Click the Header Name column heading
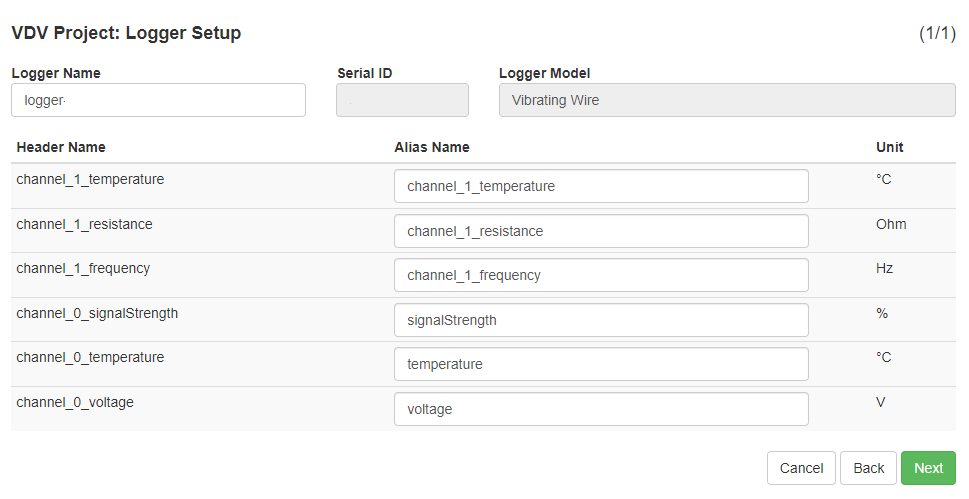 pyautogui.click(x=61, y=147)
